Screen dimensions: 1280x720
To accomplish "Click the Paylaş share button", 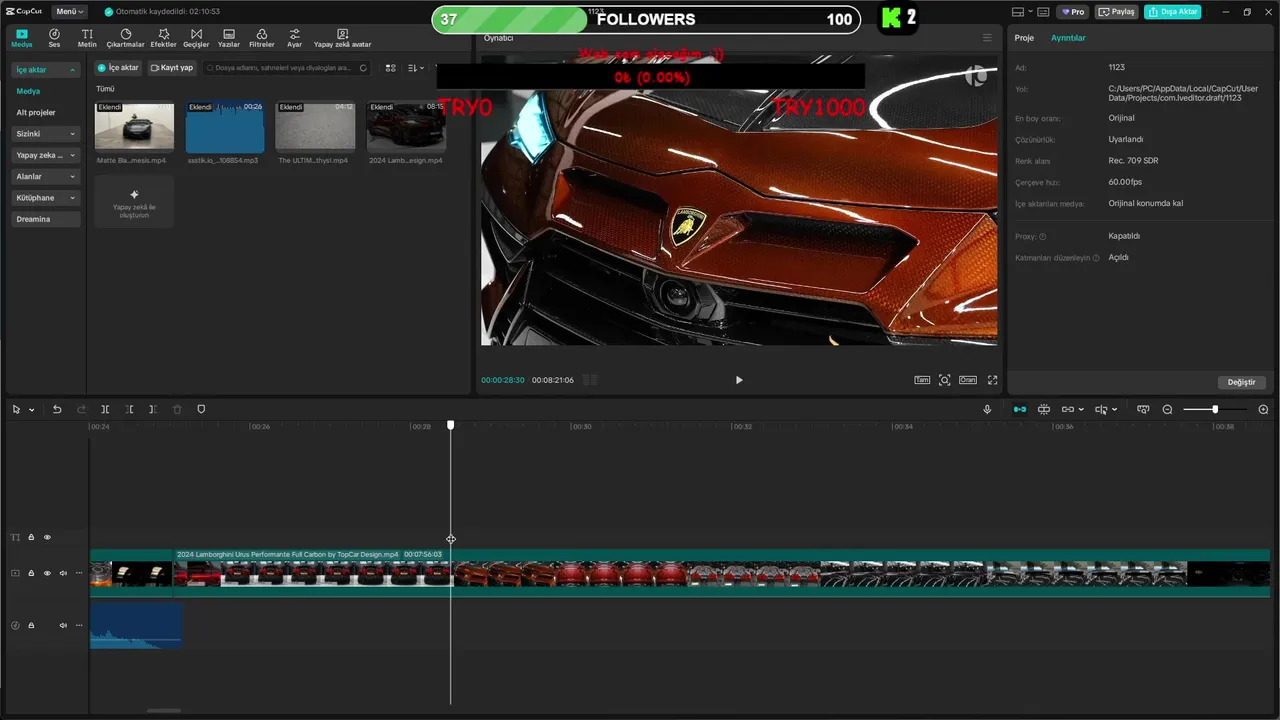I will pyautogui.click(x=1117, y=12).
